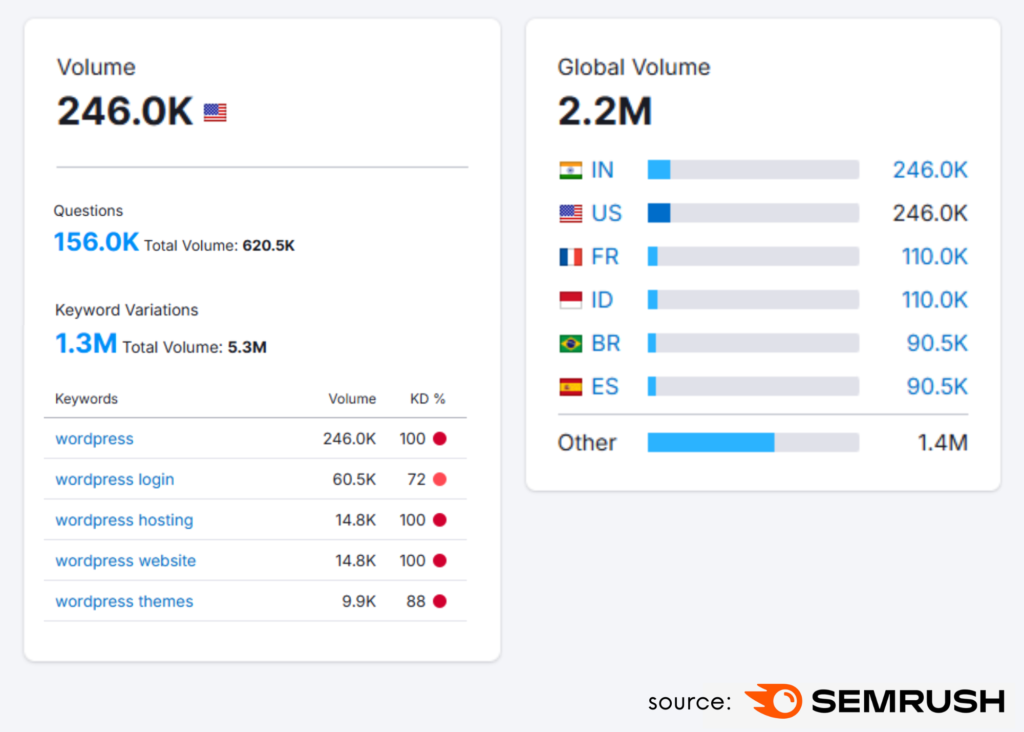Click the France flag icon
The height and width of the screenshot is (732, 1024).
point(571,257)
